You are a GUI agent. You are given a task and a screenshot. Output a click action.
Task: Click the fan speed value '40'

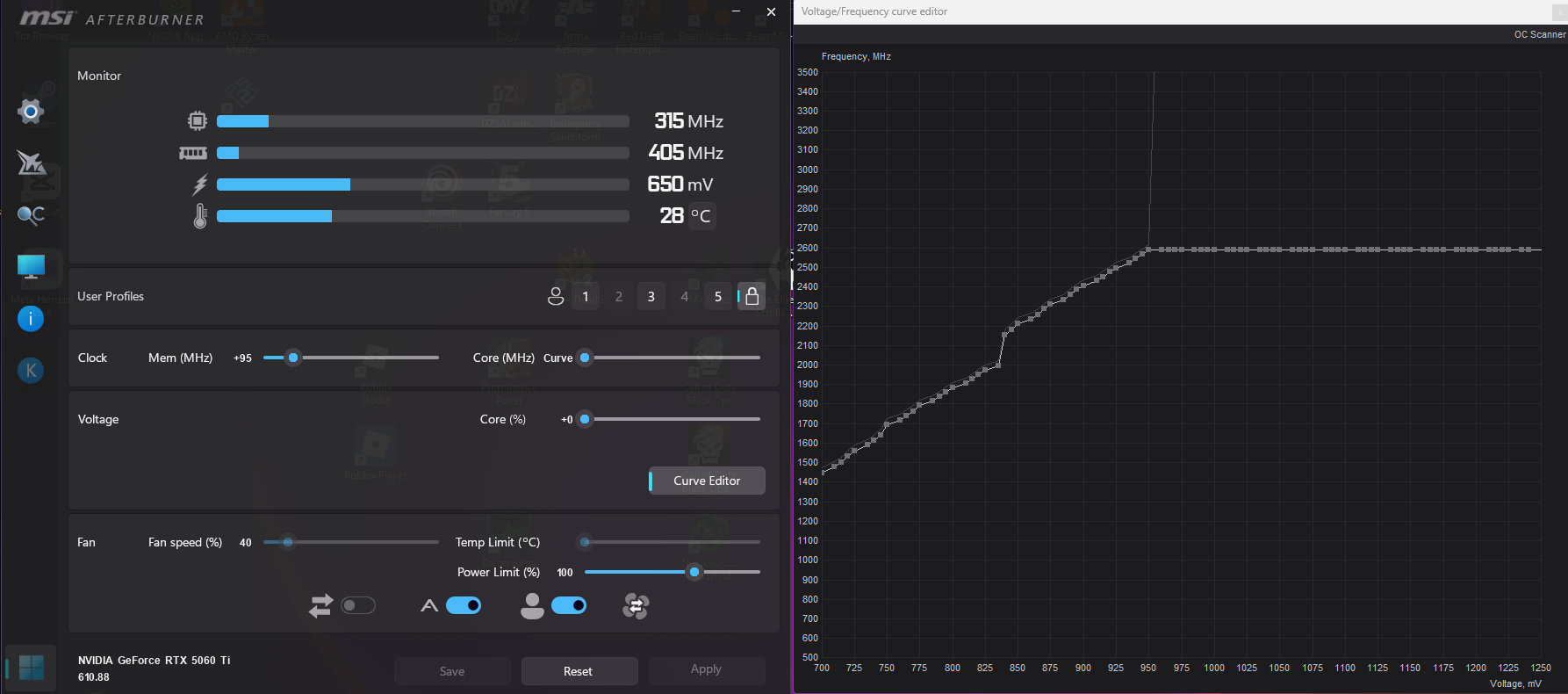[x=246, y=543]
